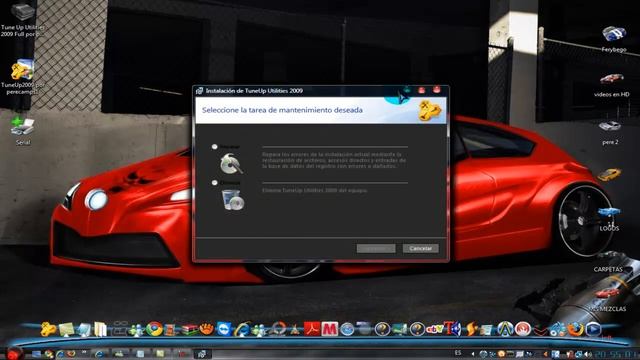Click the Cancelar button
This screenshot has width=640, height=360.
420,248
